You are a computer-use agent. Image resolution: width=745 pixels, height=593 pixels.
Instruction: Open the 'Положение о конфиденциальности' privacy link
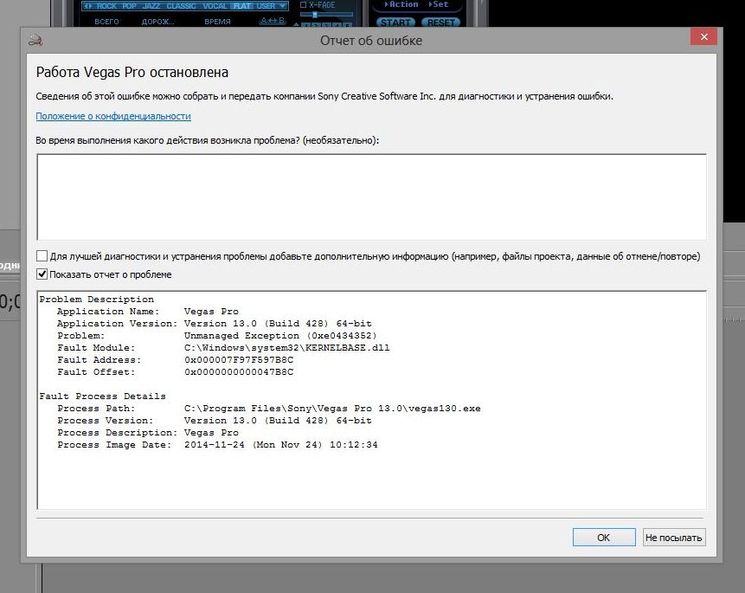click(x=113, y=116)
